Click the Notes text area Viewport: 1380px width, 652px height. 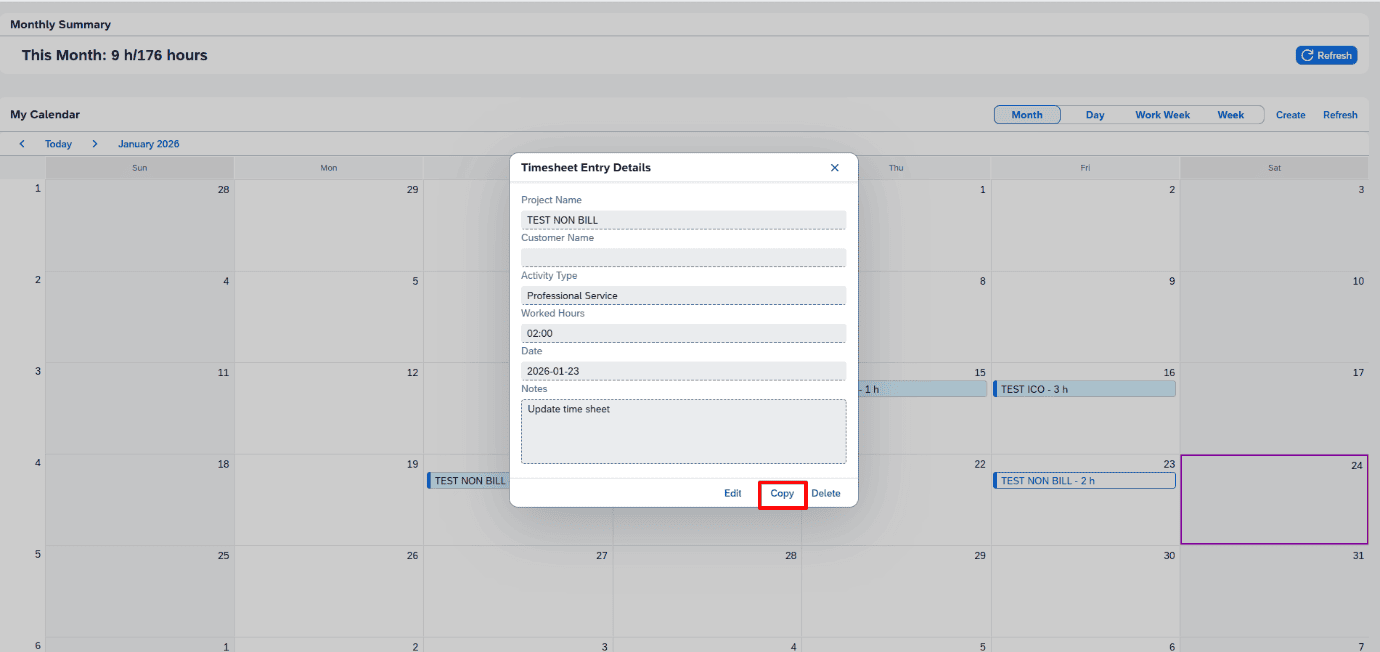[x=683, y=431]
